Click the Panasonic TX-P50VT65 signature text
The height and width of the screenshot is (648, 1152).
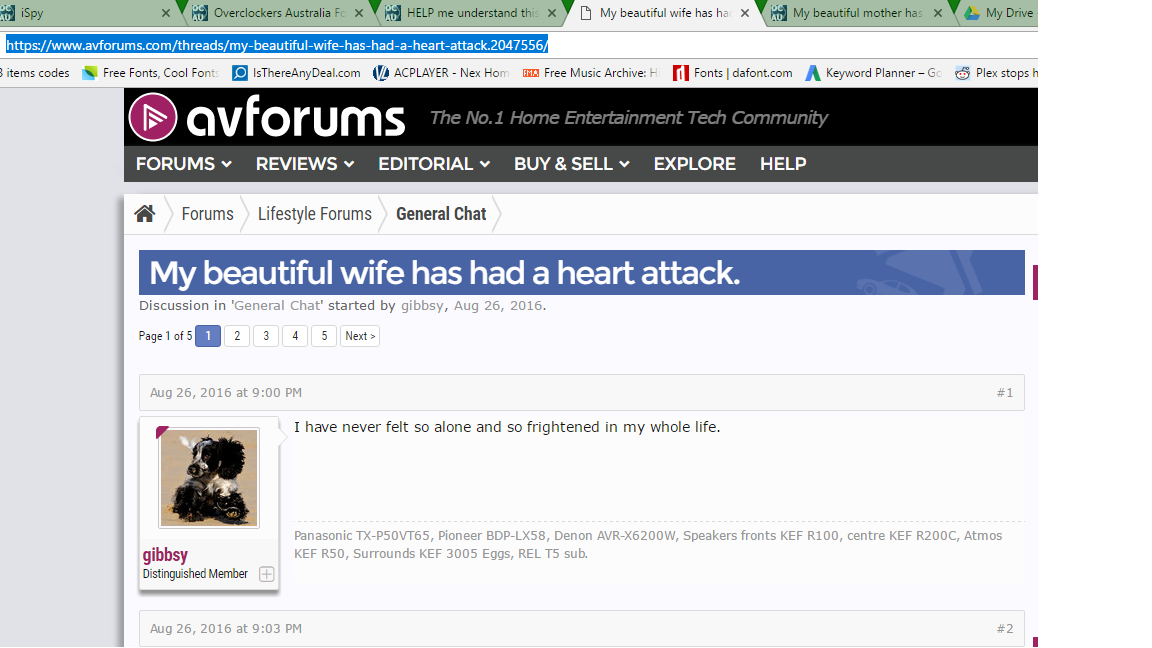click(x=648, y=544)
